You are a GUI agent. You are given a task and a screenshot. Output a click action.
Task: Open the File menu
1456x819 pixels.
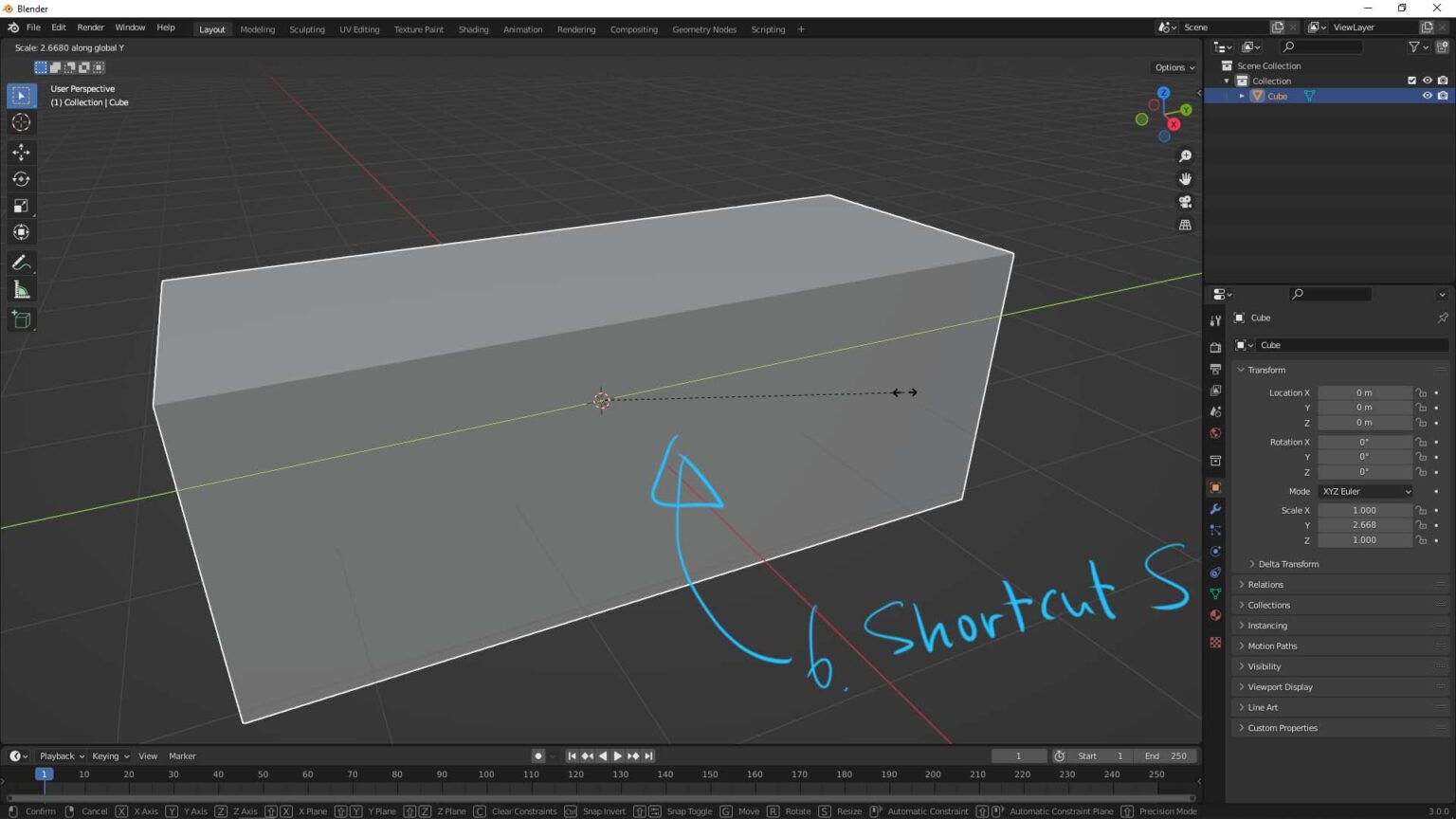pos(33,27)
